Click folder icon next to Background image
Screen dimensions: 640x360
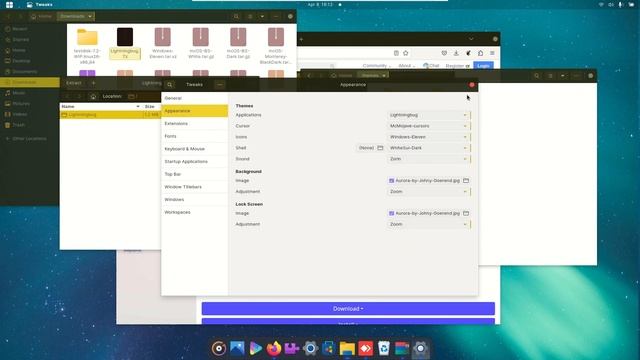click(x=466, y=180)
